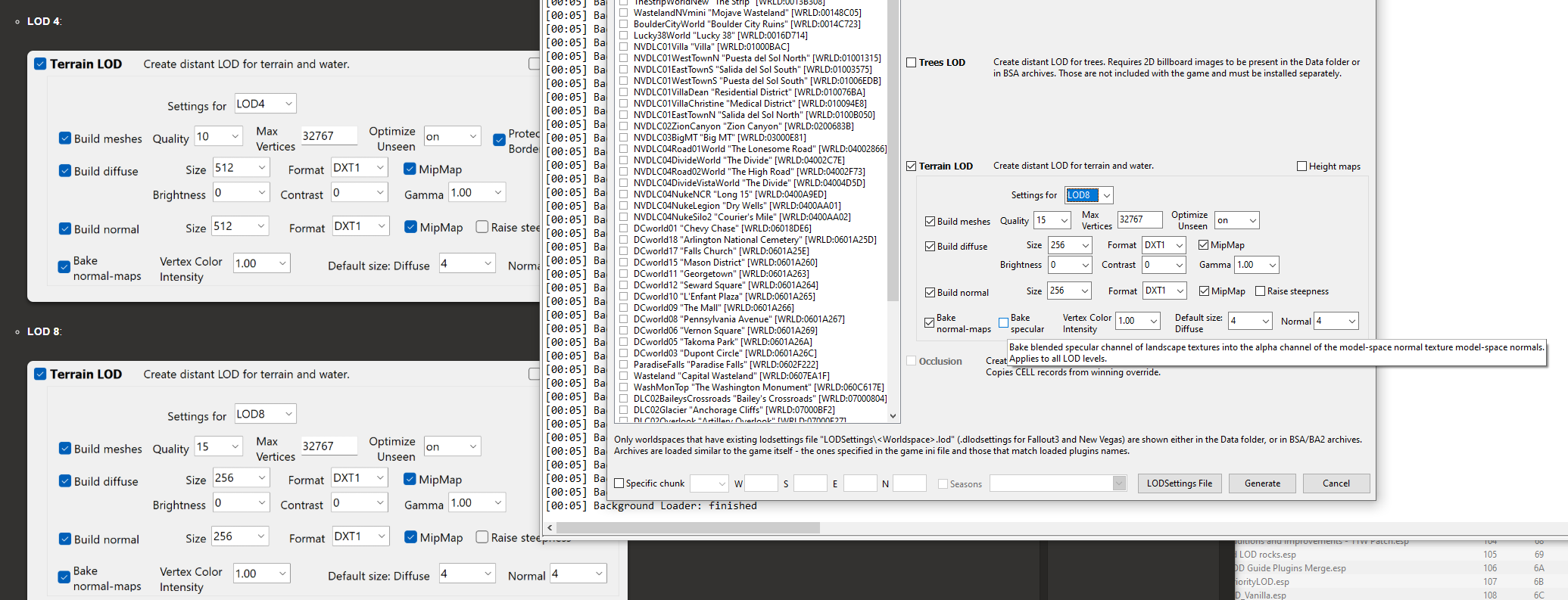Click worldspace list scrollbar down arrow
The width and height of the screenshot is (1568, 600).
(x=893, y=416)
